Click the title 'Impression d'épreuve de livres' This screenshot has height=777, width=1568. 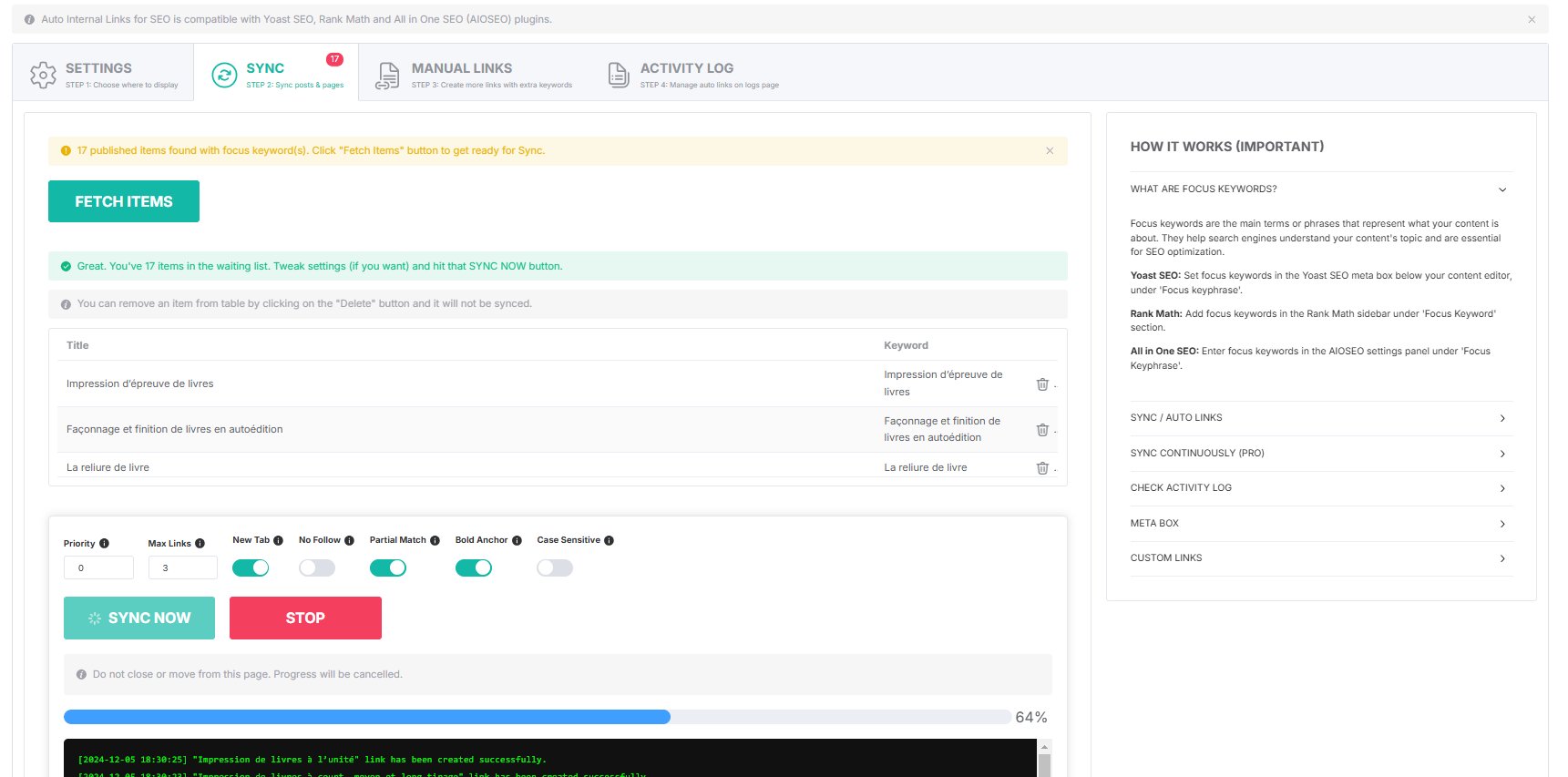coord(139,383)
